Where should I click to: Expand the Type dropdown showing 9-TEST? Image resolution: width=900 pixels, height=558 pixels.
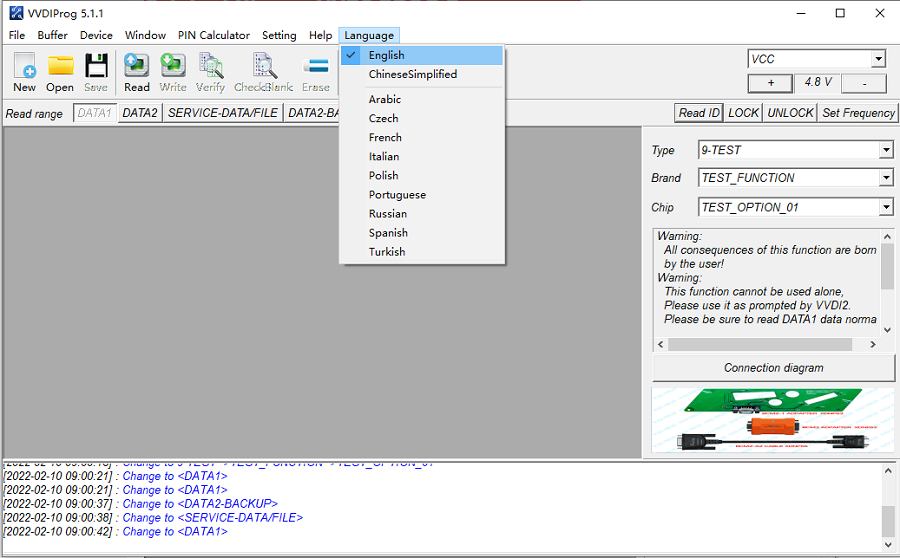(x=885, y=150)
